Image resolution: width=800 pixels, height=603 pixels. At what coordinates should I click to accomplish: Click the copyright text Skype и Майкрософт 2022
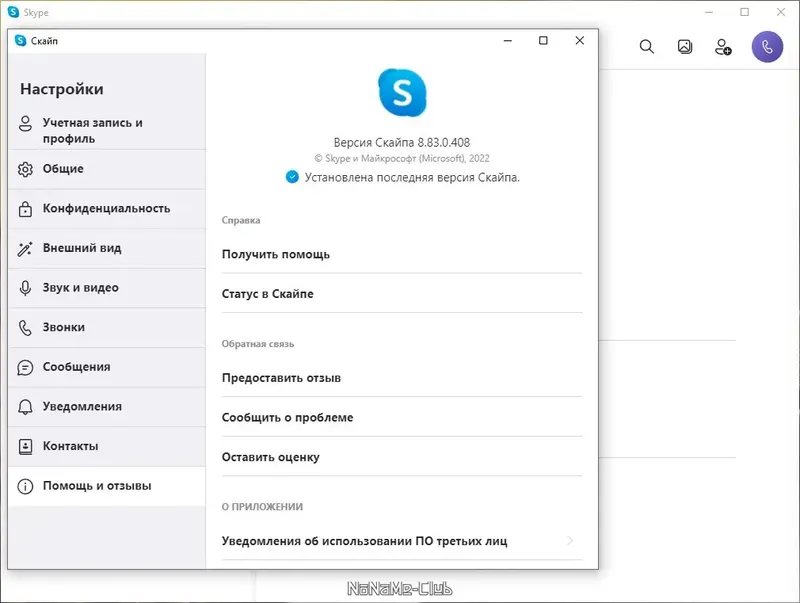pos(402,159)
